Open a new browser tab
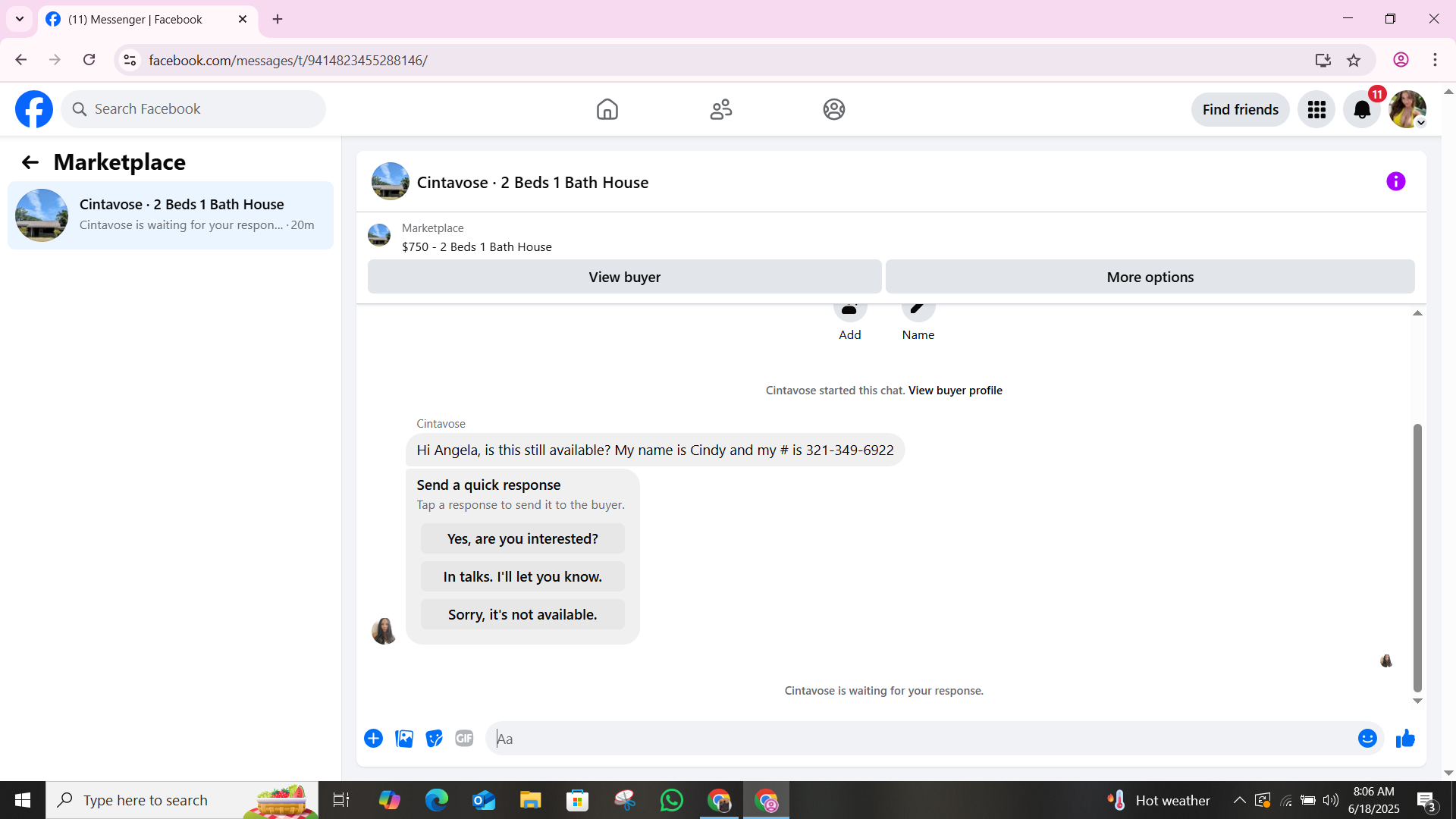 tap(278, 19)
